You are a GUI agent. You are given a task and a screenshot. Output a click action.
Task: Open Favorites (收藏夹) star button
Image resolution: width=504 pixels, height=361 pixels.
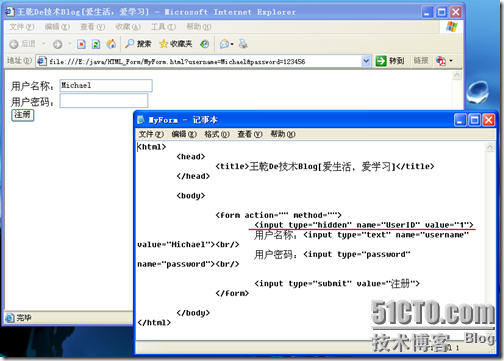pyautogui.click(x=176, y=44)
